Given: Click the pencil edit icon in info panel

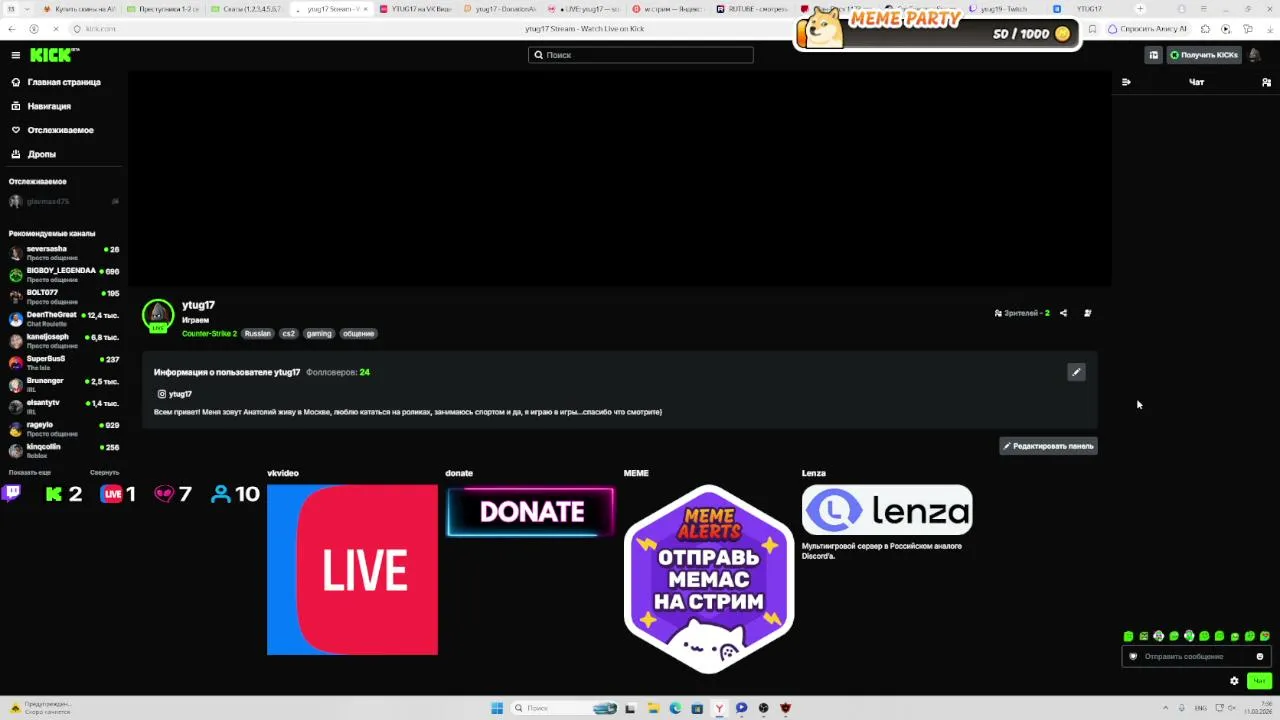Looking at the screenshot, I should pyautogui.click(x=1076, y=372).
